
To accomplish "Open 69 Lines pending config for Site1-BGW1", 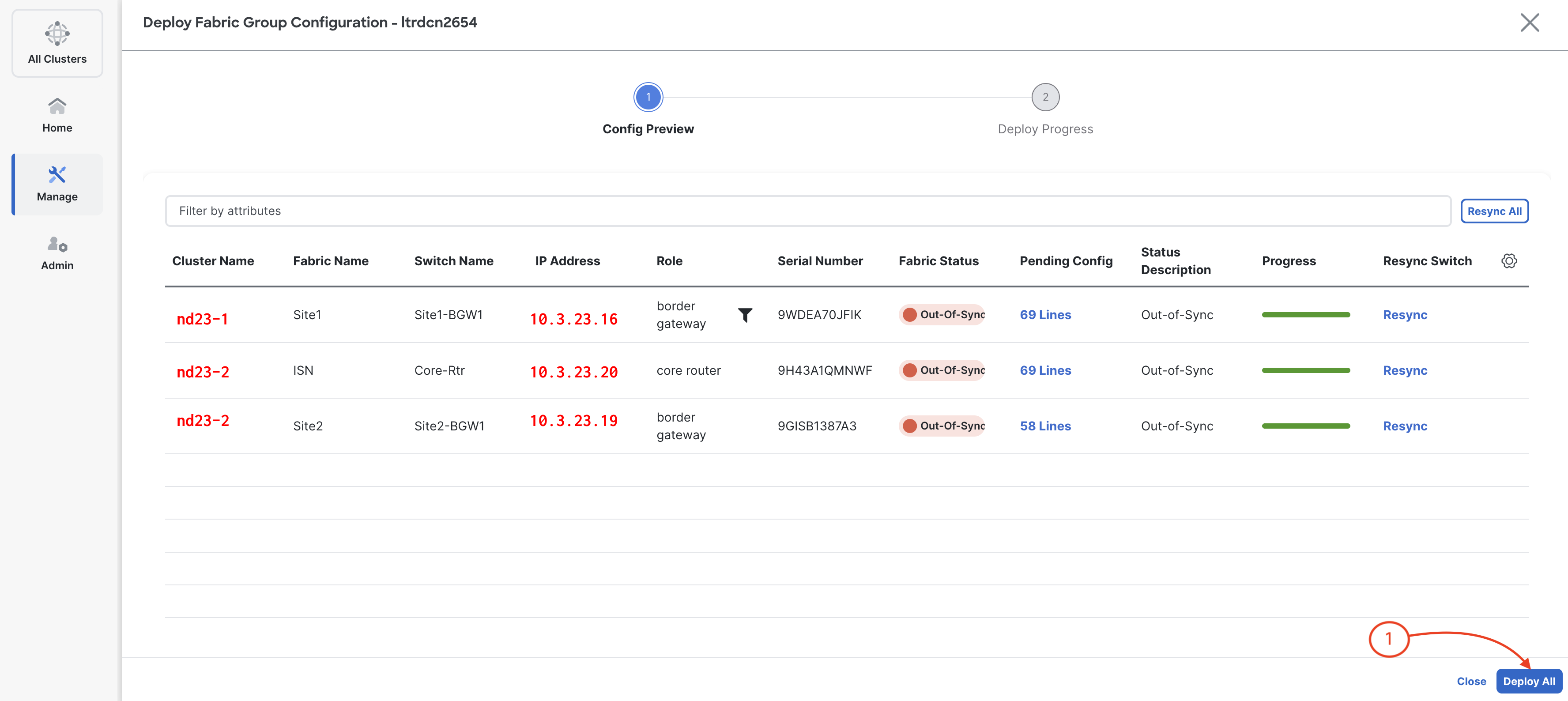I will (1045, 315).
